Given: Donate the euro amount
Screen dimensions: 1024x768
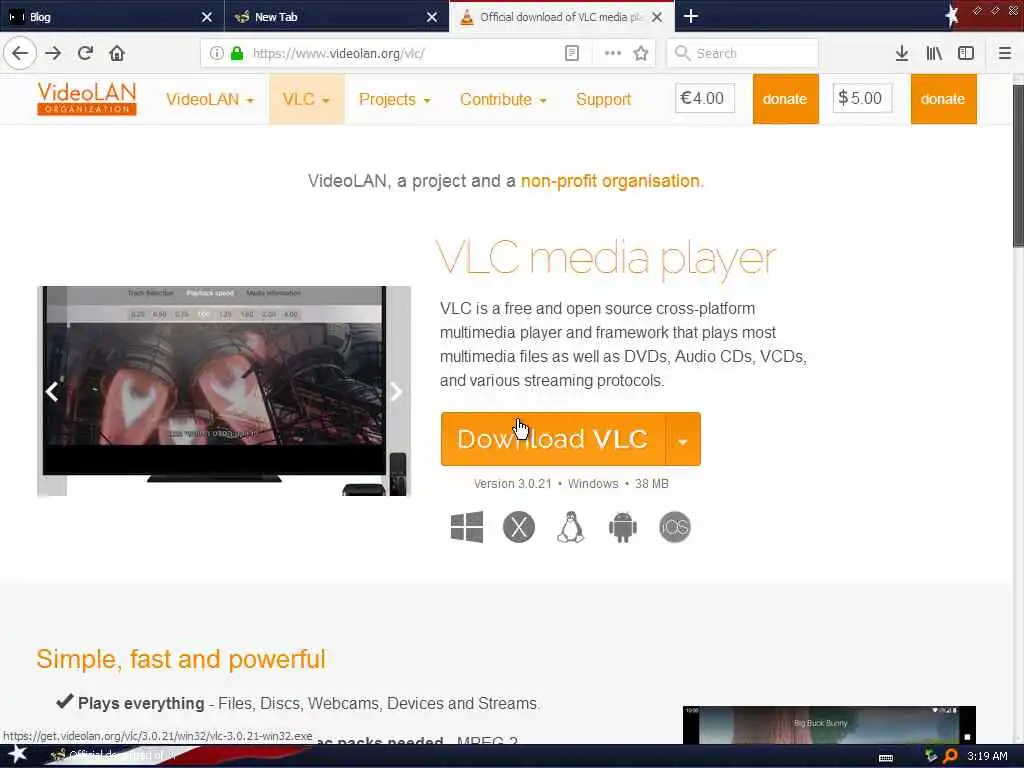Looking at the screenshot, I should coord(786,99).
